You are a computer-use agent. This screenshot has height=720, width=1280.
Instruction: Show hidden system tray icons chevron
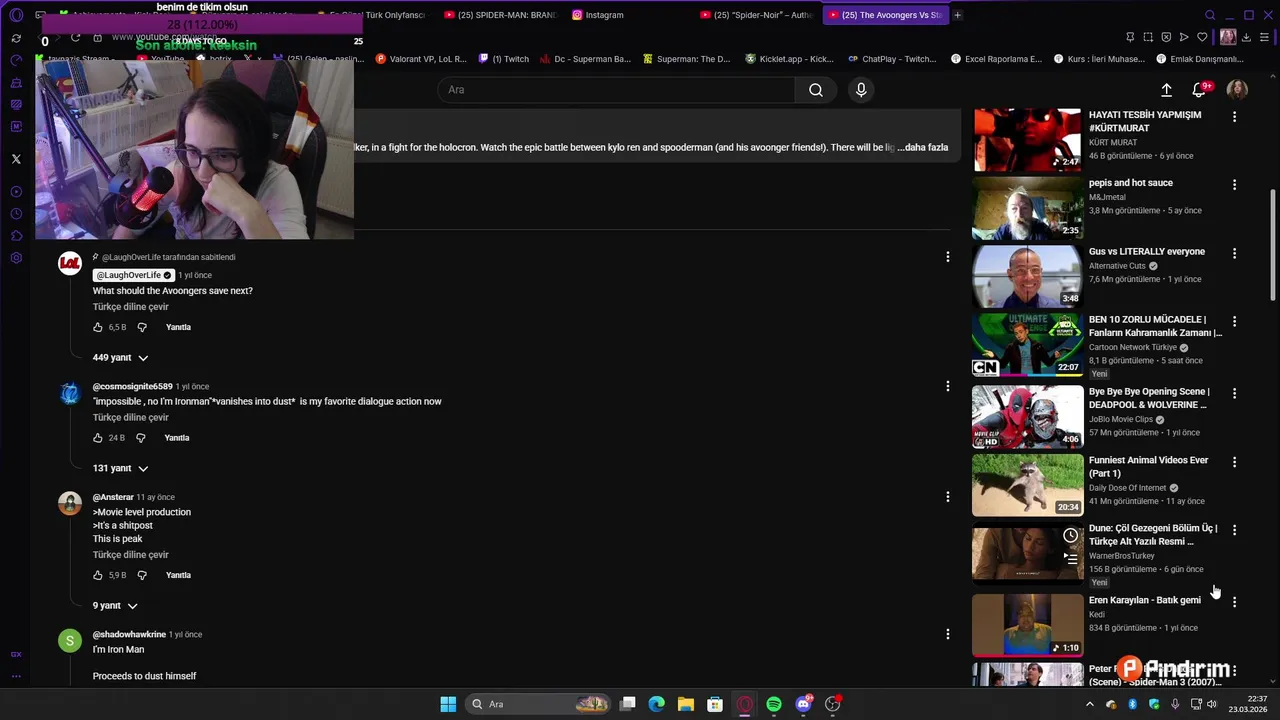(1090, 704)
